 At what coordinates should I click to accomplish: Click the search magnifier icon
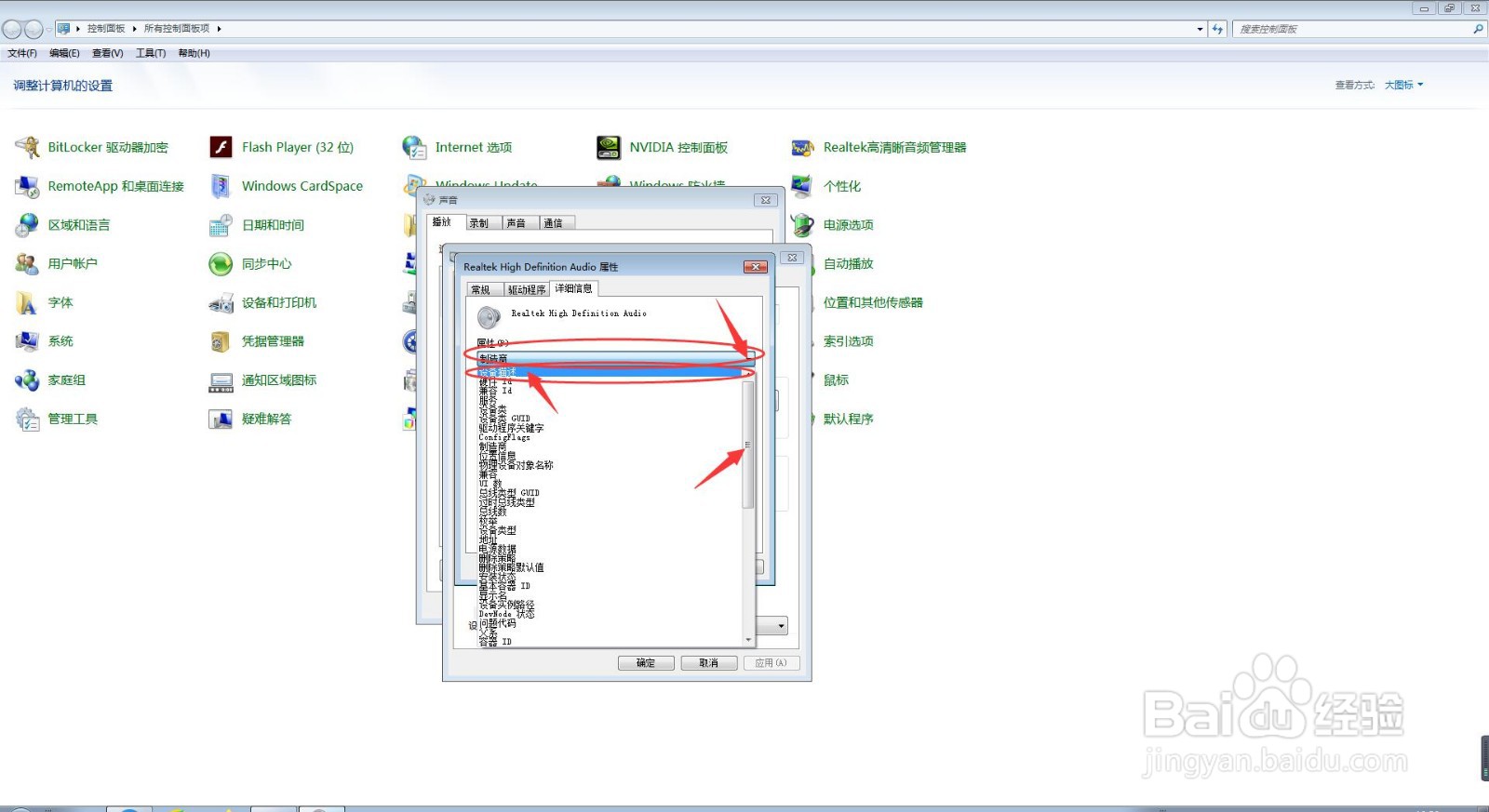click(1477, 29)
